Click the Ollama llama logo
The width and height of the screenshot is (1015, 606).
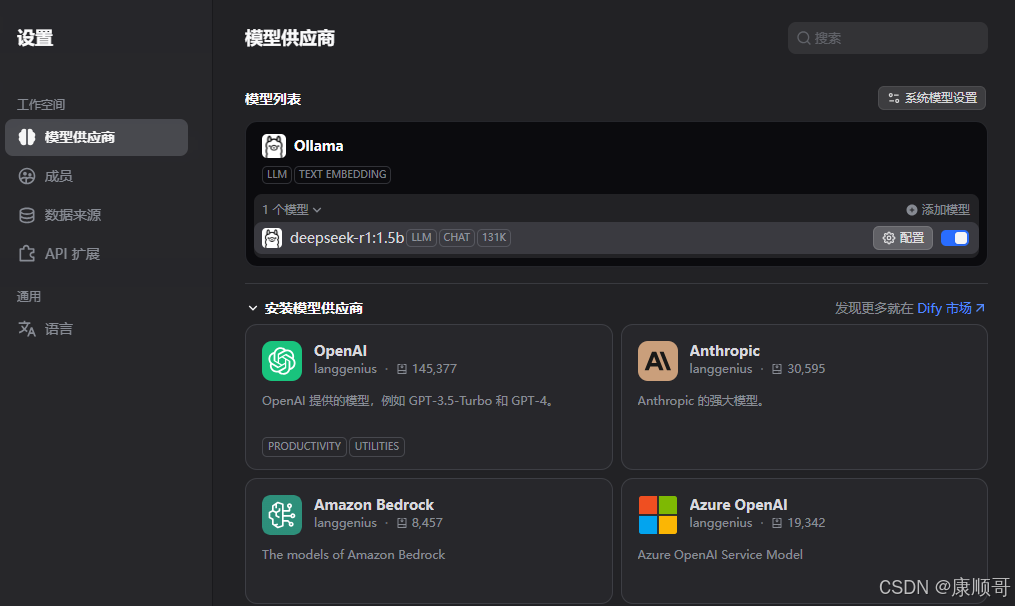[x=274, y=146]
